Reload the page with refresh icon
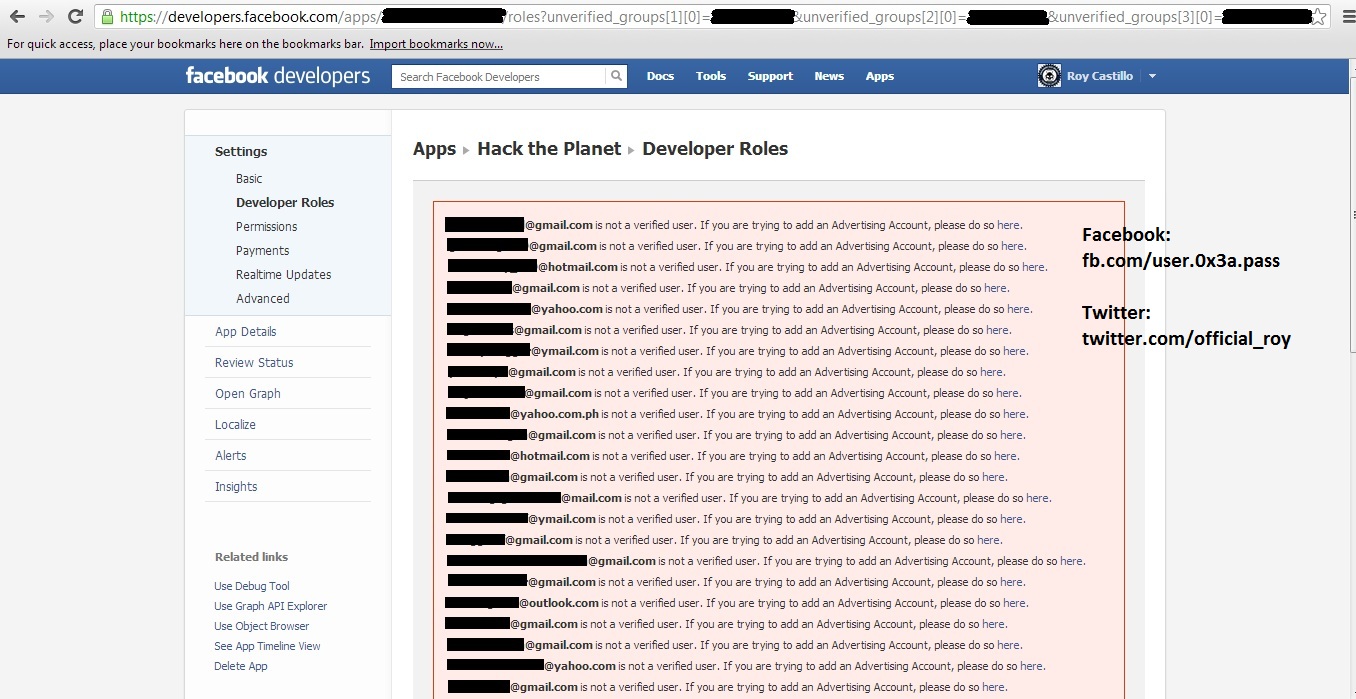1356x699 pixels. point(75,16)
